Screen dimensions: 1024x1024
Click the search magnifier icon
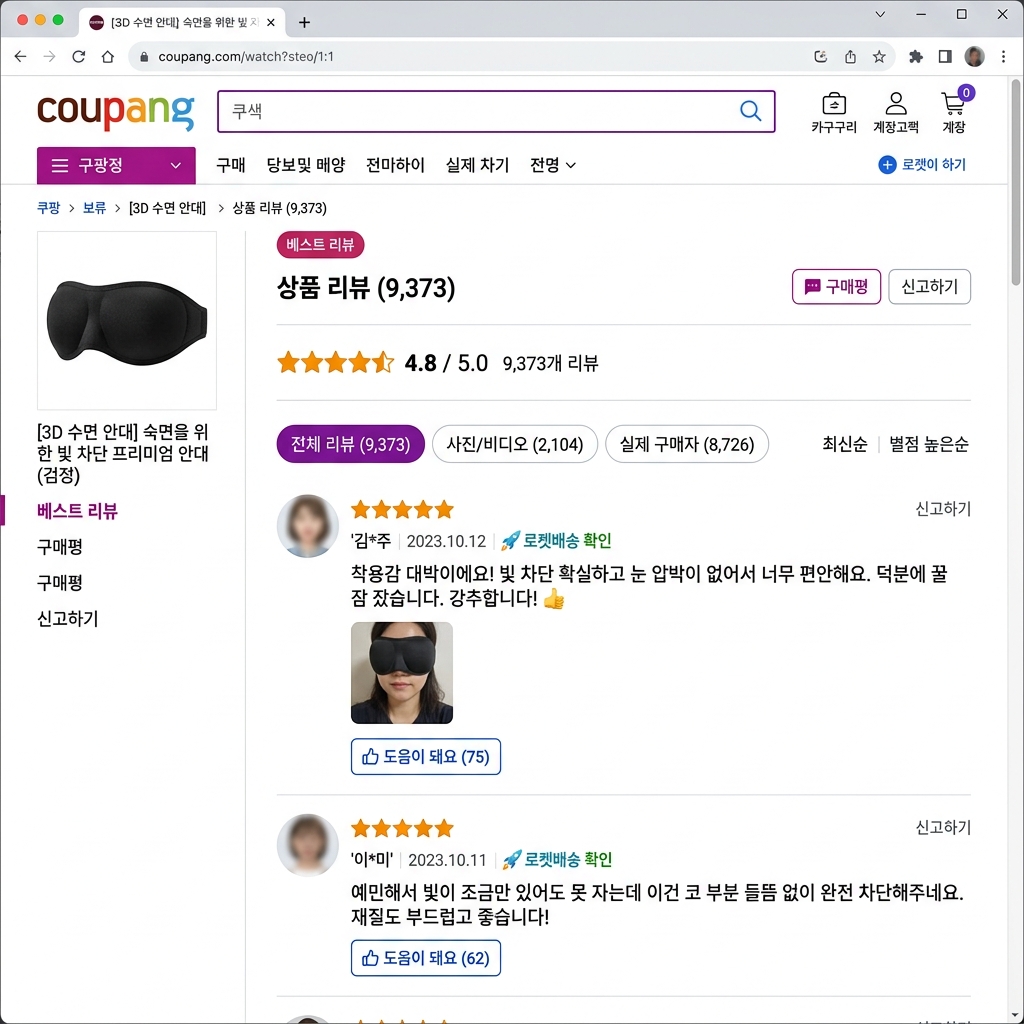[750, 112]
